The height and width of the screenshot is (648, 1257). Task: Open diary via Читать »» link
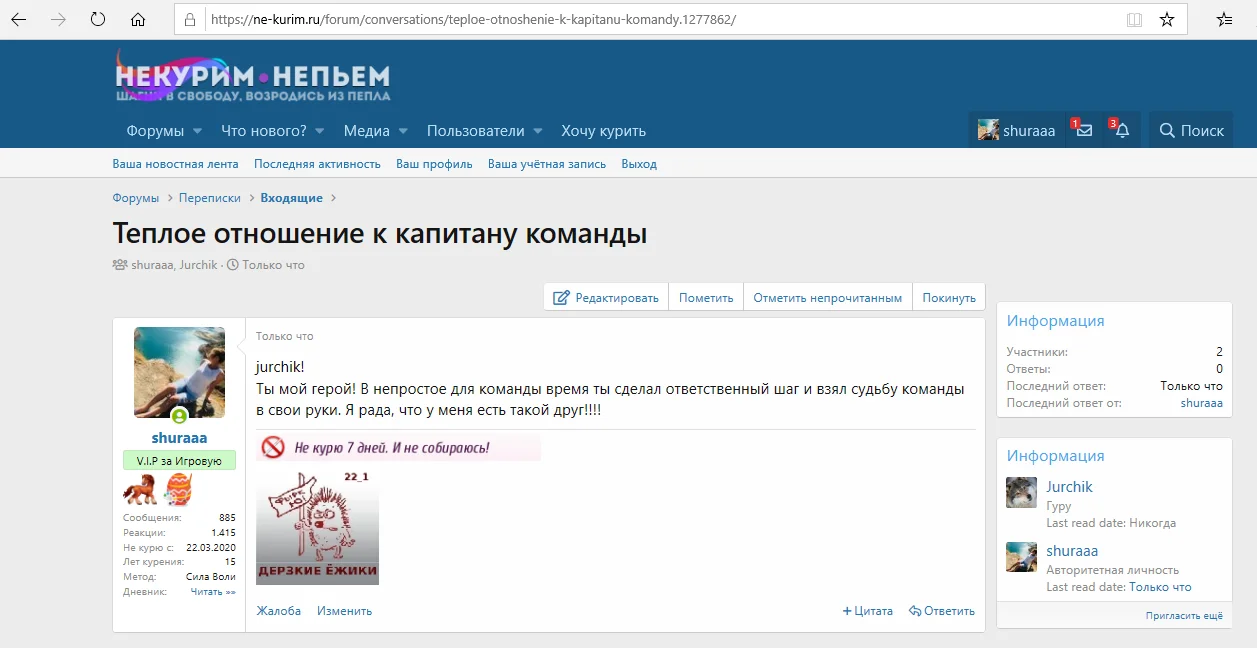tap(213, 592)
